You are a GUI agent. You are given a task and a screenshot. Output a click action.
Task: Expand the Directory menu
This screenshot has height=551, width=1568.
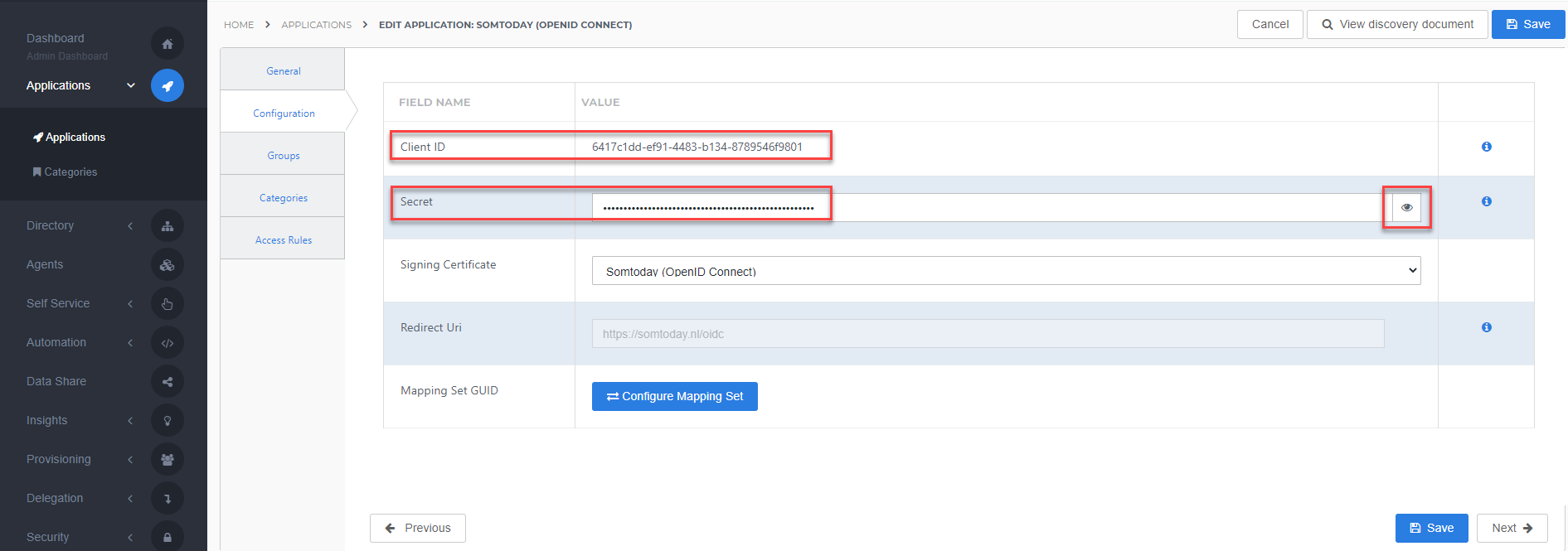pyautogui.click(x=130, y=226)
